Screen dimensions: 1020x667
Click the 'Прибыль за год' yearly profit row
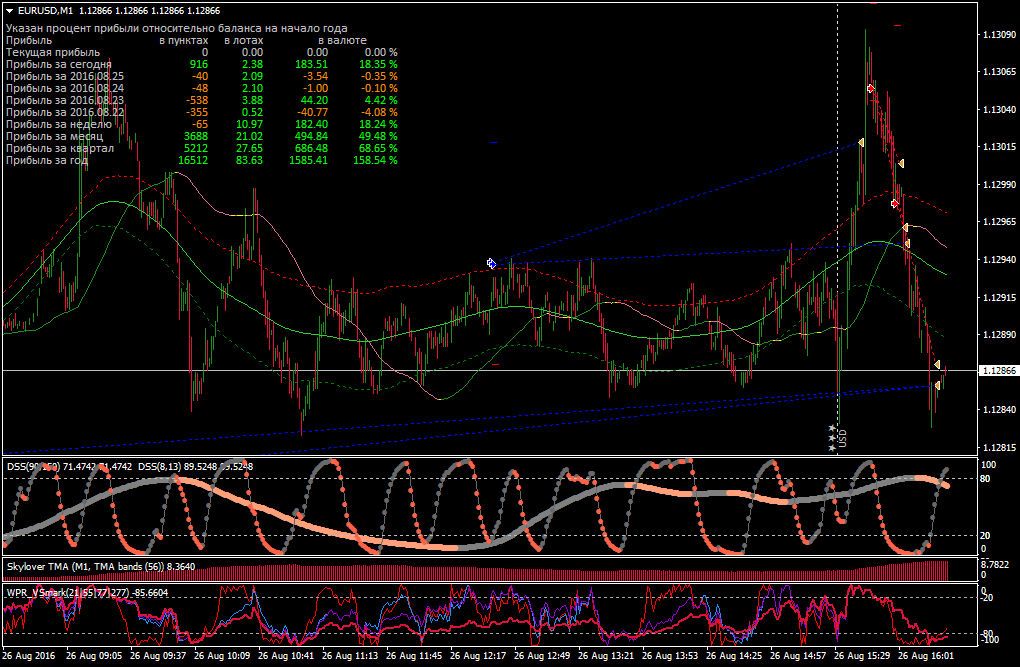pyautogui.click(x=202, y=160)
